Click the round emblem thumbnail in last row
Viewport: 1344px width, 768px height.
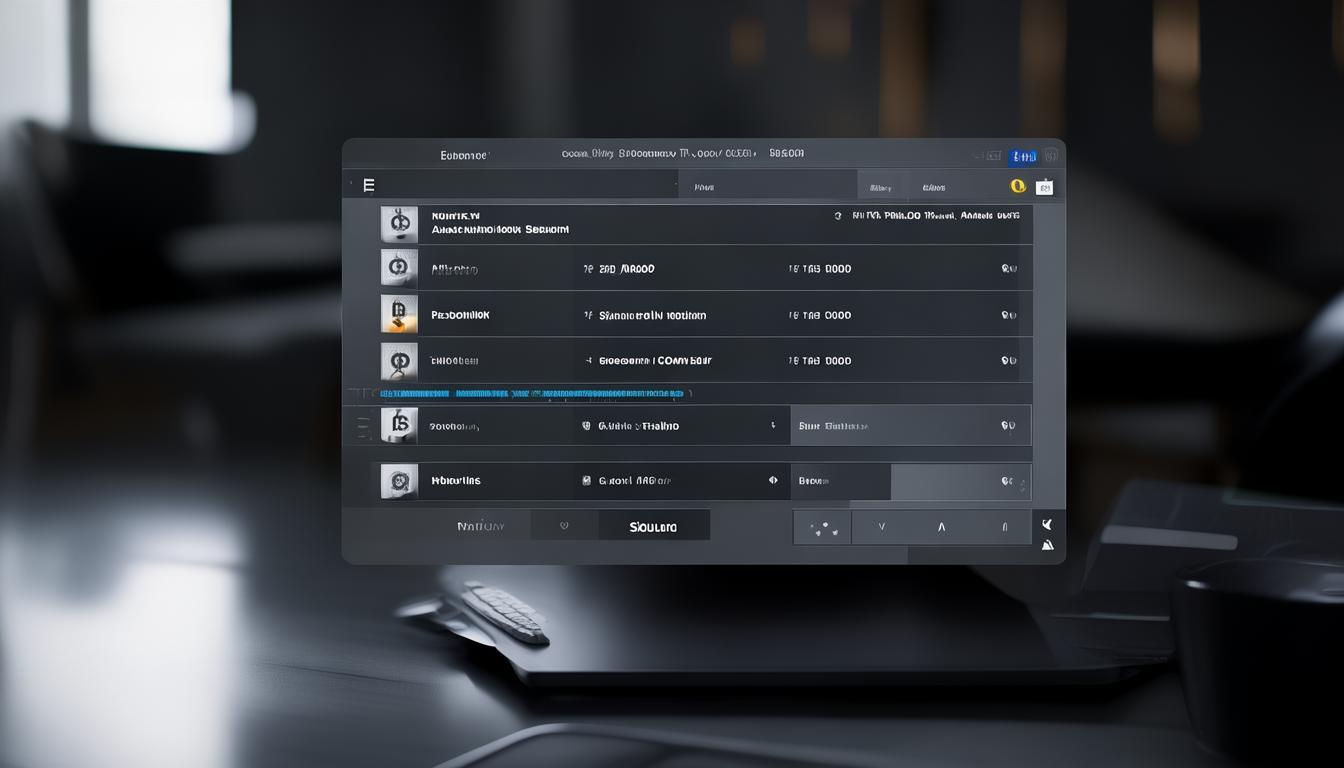[399, 481]
